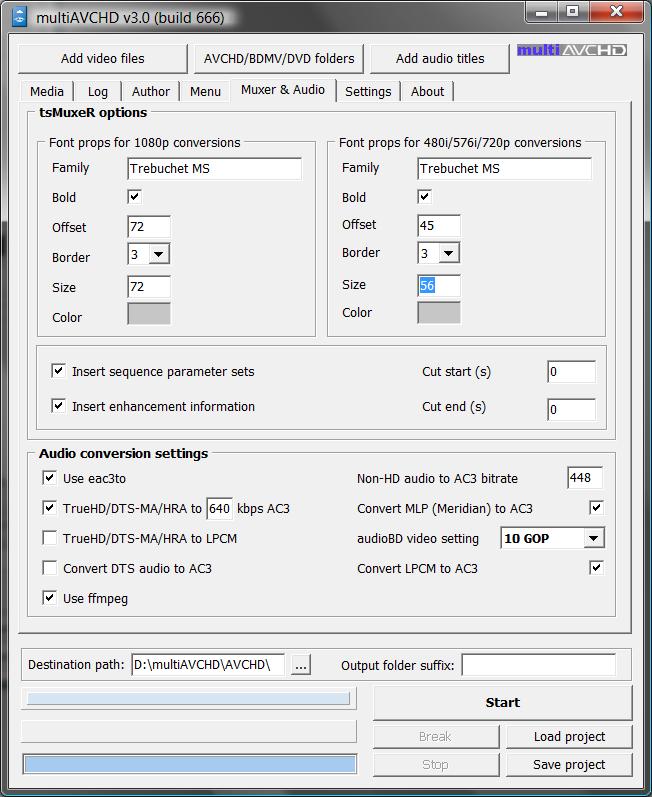The height and width of the screenshot is (797, 652).
Task: Toggle Convert MLP (Meridian) to AC3
Action: click(x=597, y=507)
